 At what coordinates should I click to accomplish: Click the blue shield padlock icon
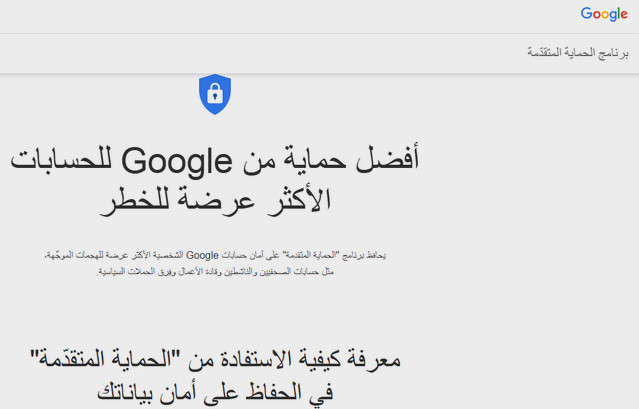pyautogui.click(x=215, y=94)
